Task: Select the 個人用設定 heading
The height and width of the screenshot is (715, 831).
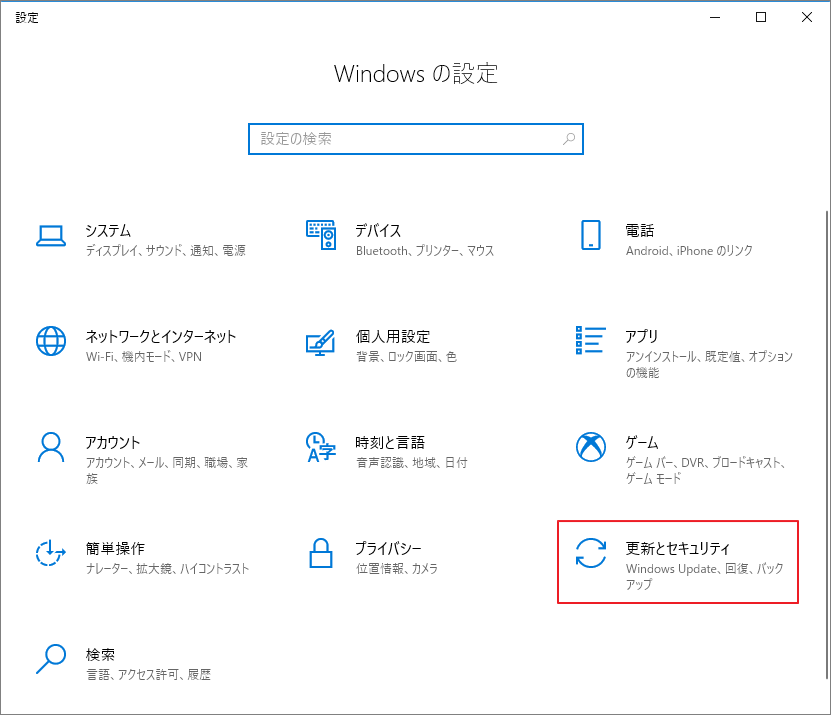Action: pos(393,337)
